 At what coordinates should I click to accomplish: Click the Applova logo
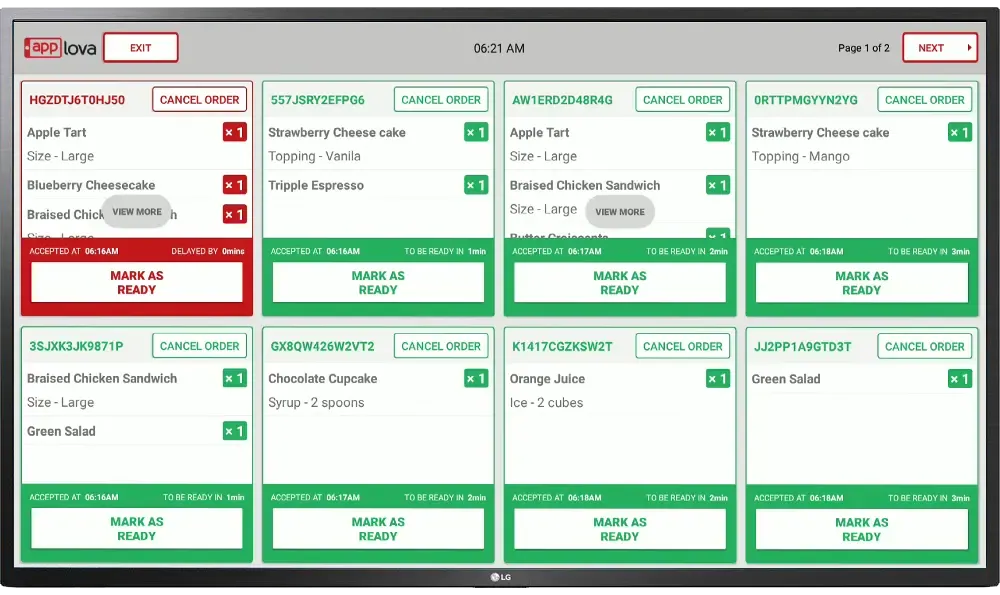61,48
